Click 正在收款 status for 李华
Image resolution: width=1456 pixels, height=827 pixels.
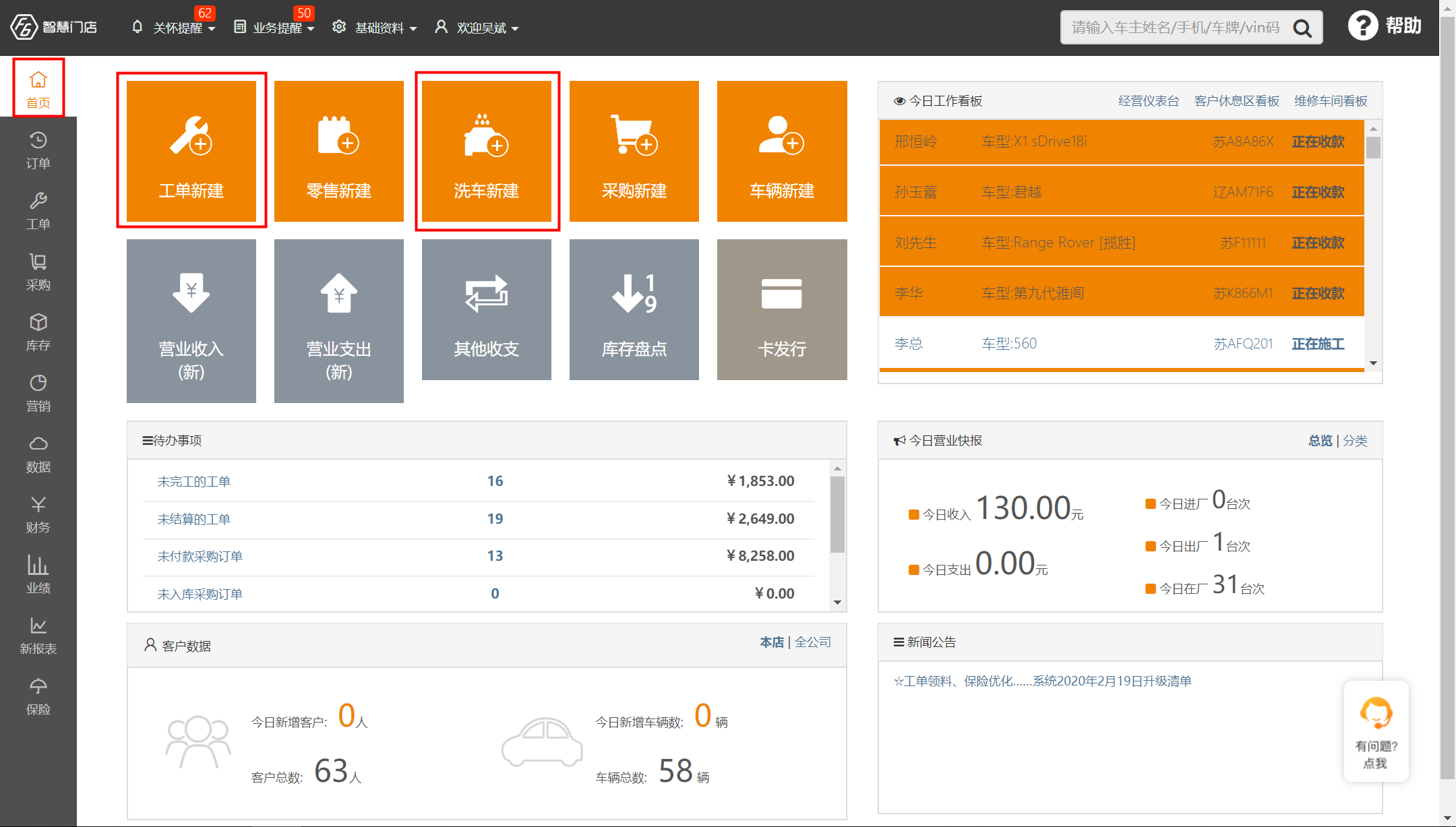[1318, 294]
